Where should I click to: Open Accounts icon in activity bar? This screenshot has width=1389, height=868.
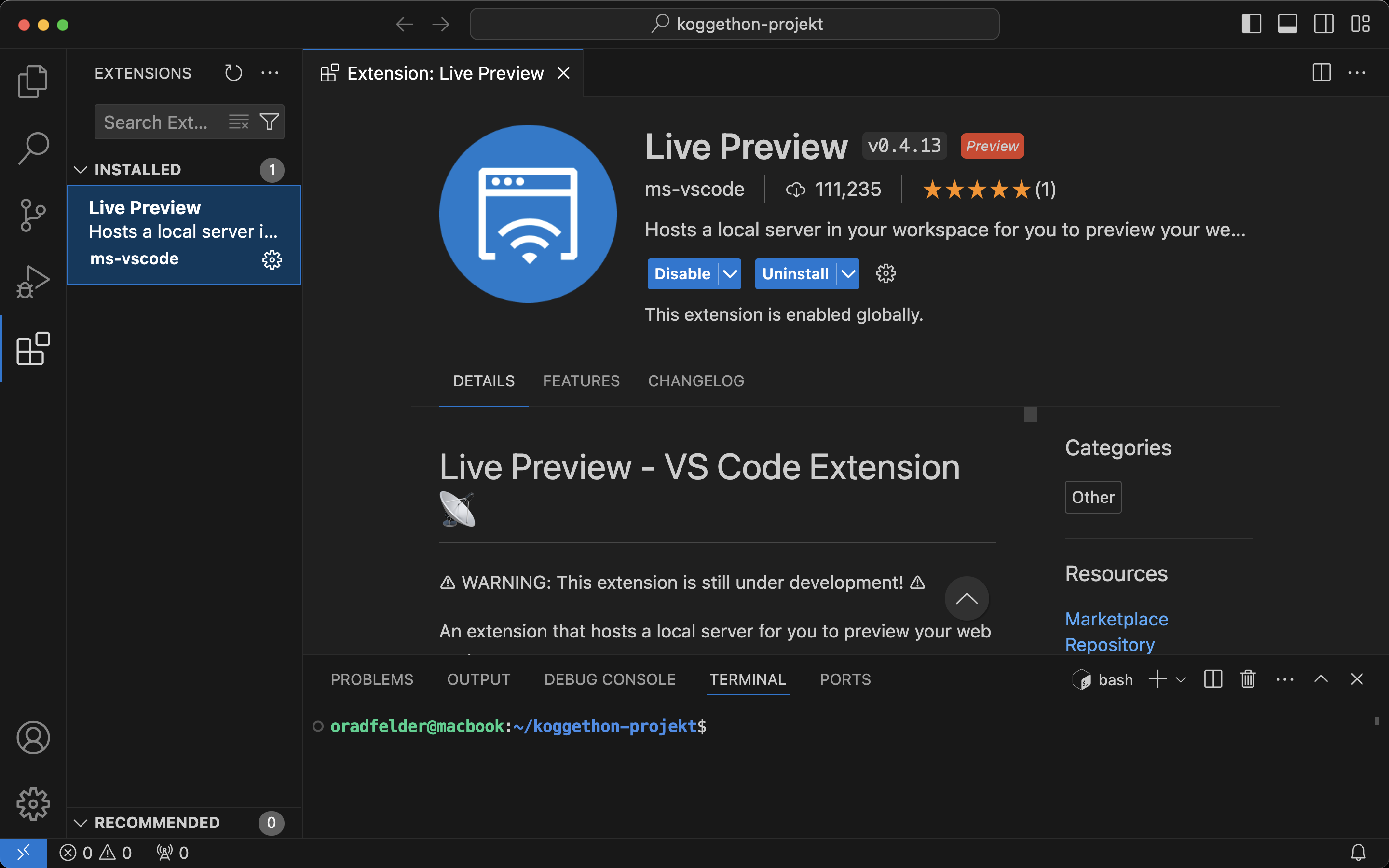click(33, 738)
